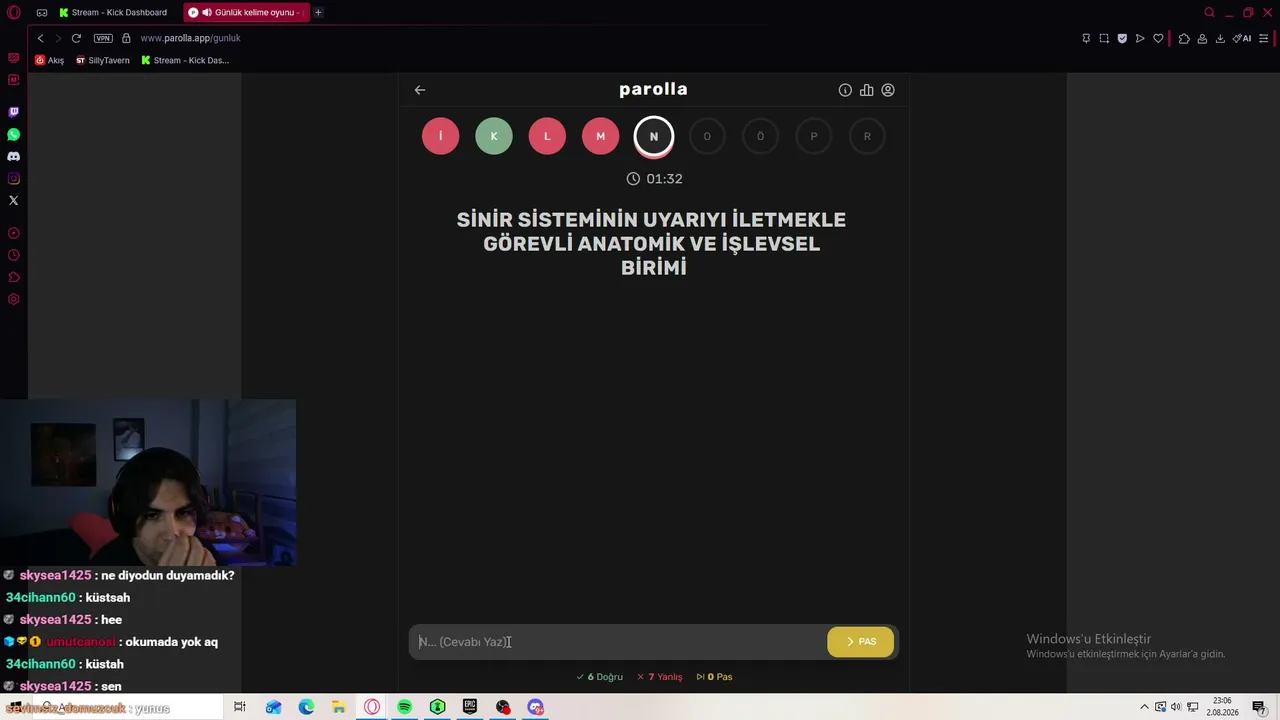Open the volume control in system tray

[x=1176, y=707]
